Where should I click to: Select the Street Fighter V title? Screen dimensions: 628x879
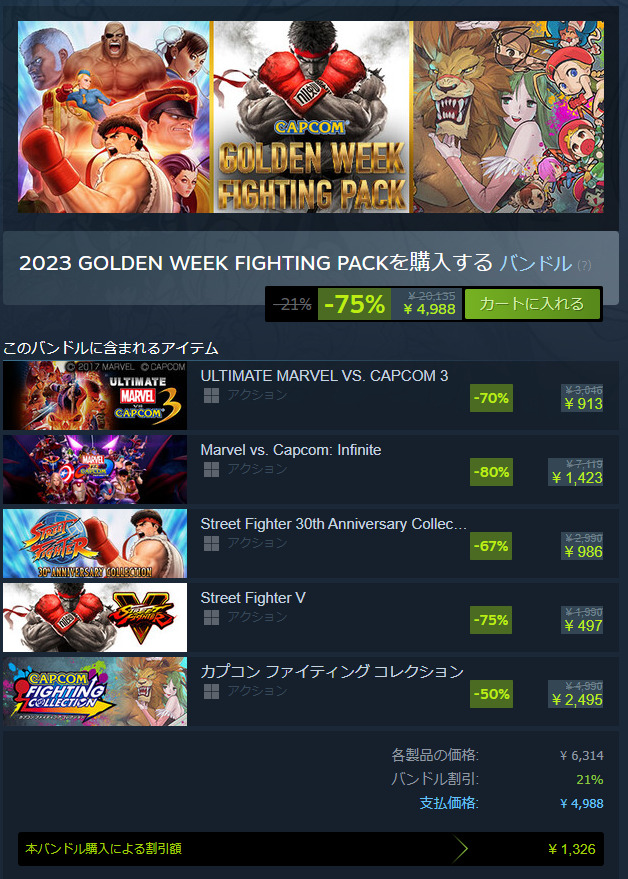253,598
